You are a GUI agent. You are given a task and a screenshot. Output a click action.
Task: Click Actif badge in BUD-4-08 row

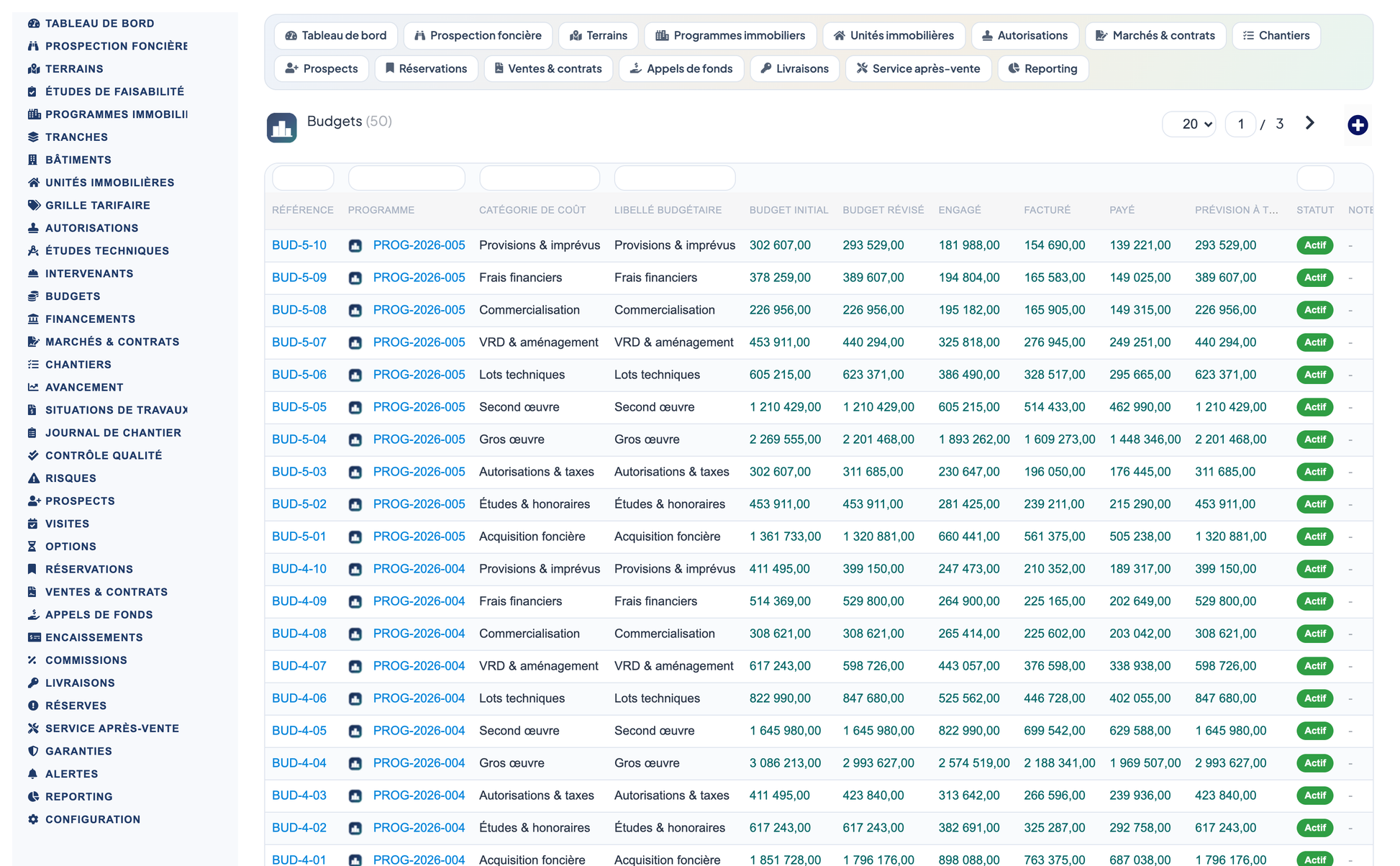click(x=1315, y=634)
